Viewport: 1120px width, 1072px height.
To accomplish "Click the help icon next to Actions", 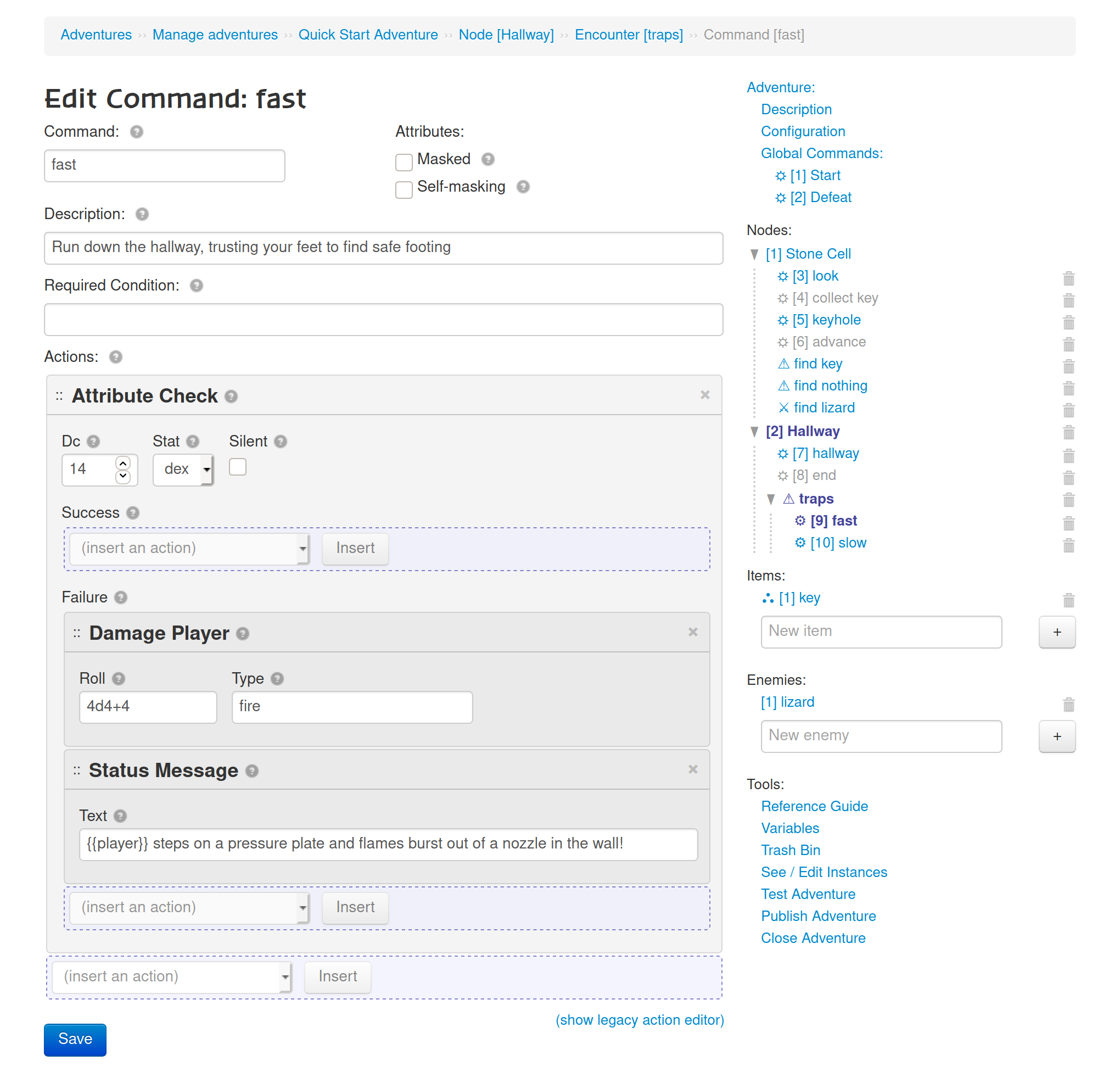I will (115, 357).
